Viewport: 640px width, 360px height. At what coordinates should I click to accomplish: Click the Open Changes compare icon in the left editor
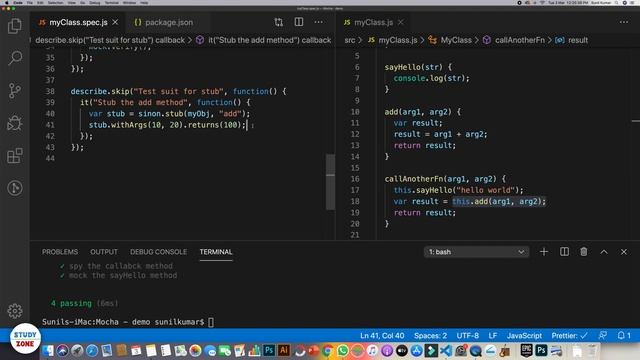point(279,22)
